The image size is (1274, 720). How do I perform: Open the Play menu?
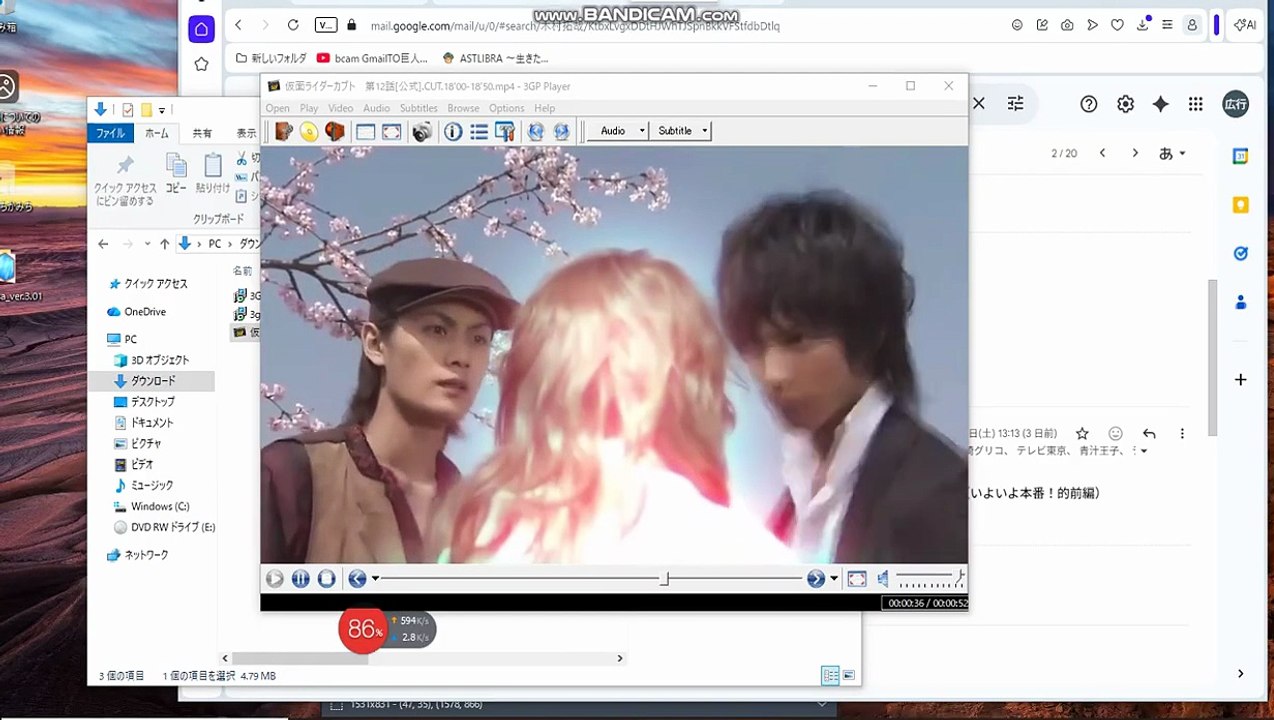point(309,108)
